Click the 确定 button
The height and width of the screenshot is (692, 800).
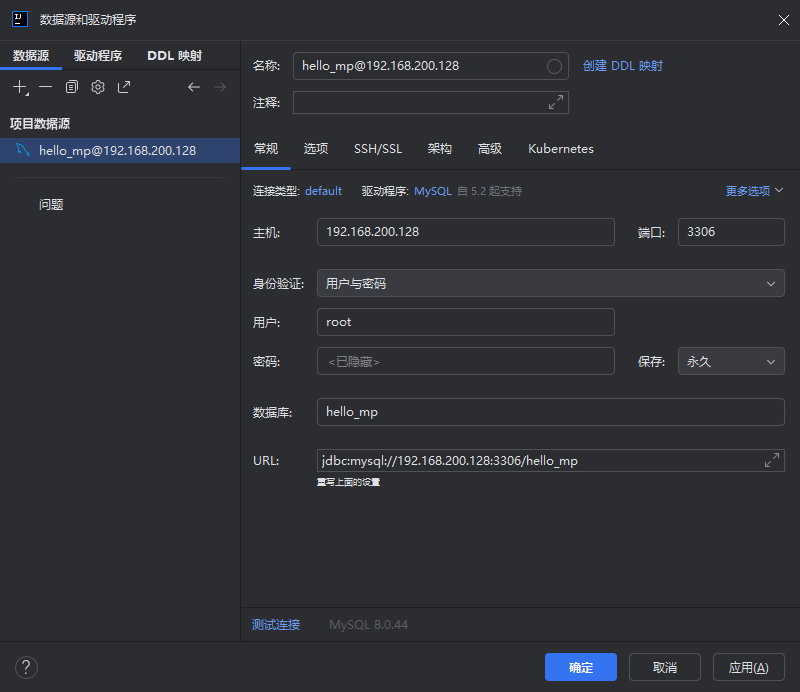coord(581,667)
